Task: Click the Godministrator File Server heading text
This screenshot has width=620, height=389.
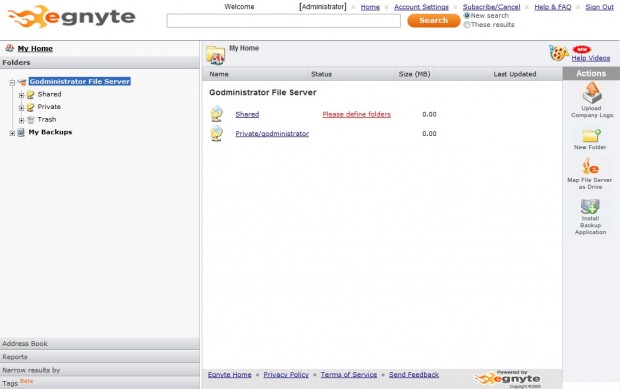Action: pos(263,93)
